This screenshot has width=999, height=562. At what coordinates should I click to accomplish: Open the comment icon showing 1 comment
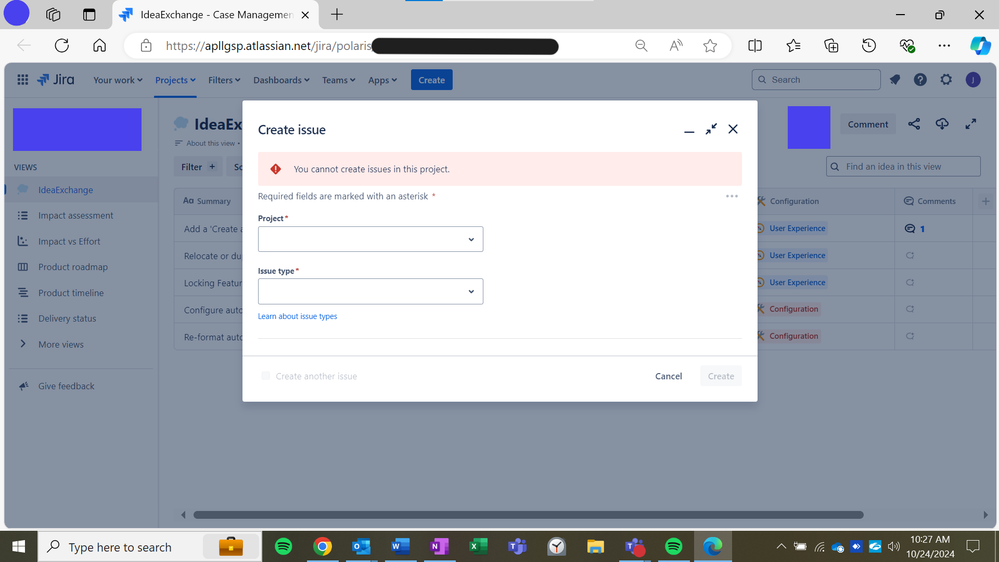point(914,229)
